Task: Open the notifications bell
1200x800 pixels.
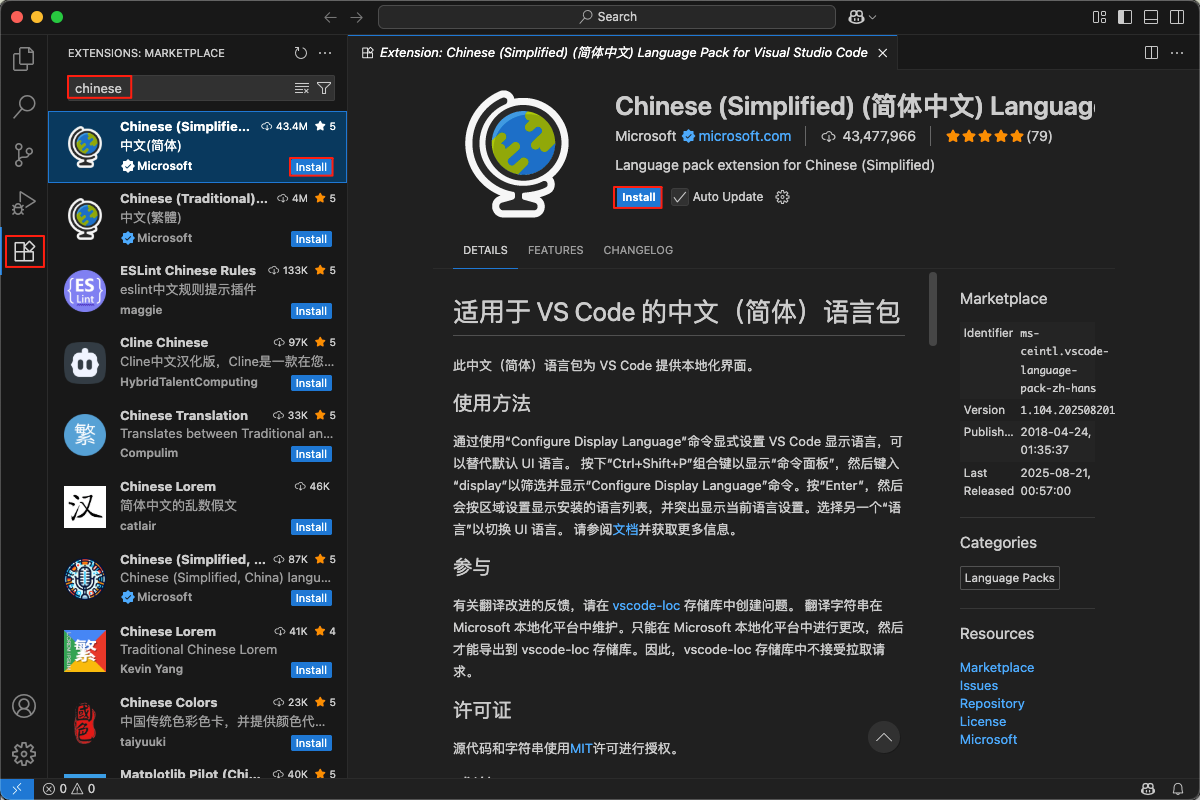Action: (x=1178, y=789)
